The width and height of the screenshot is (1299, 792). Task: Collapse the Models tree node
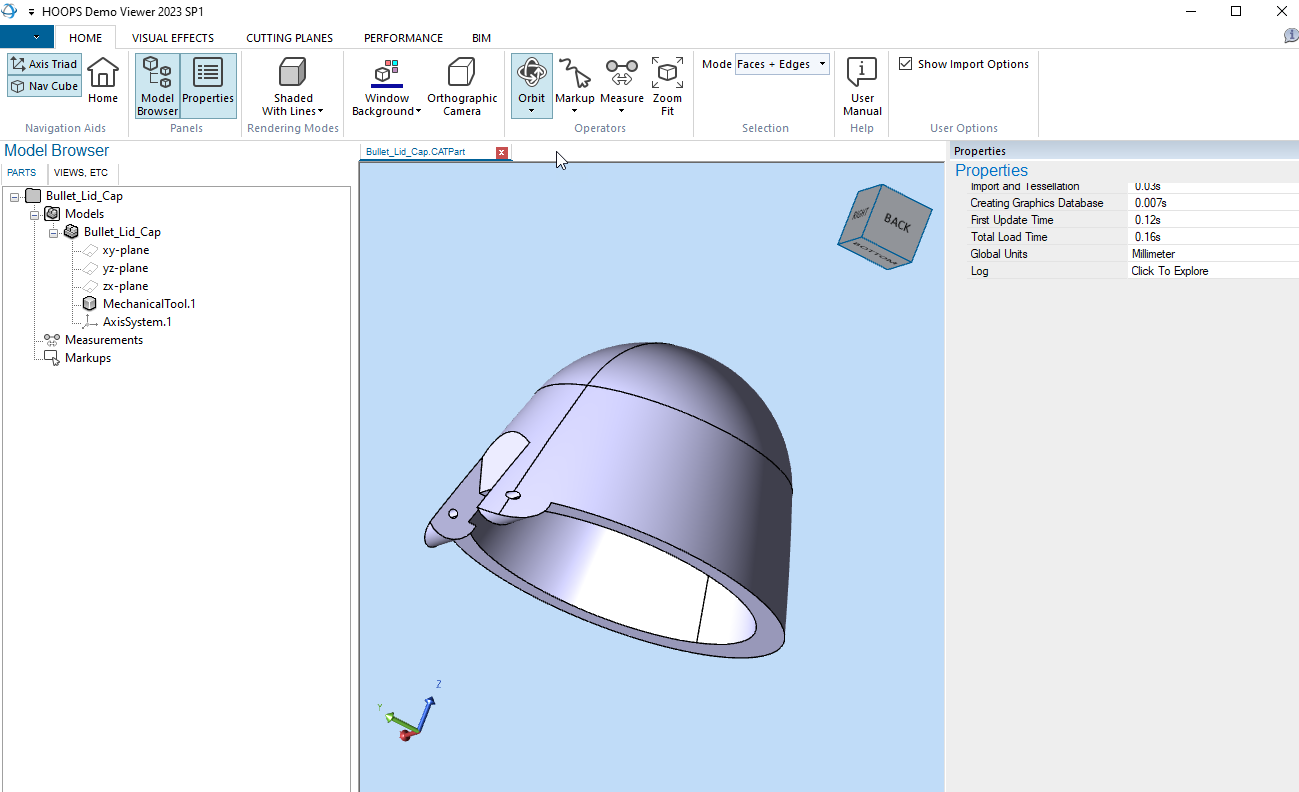click(33, 213)
